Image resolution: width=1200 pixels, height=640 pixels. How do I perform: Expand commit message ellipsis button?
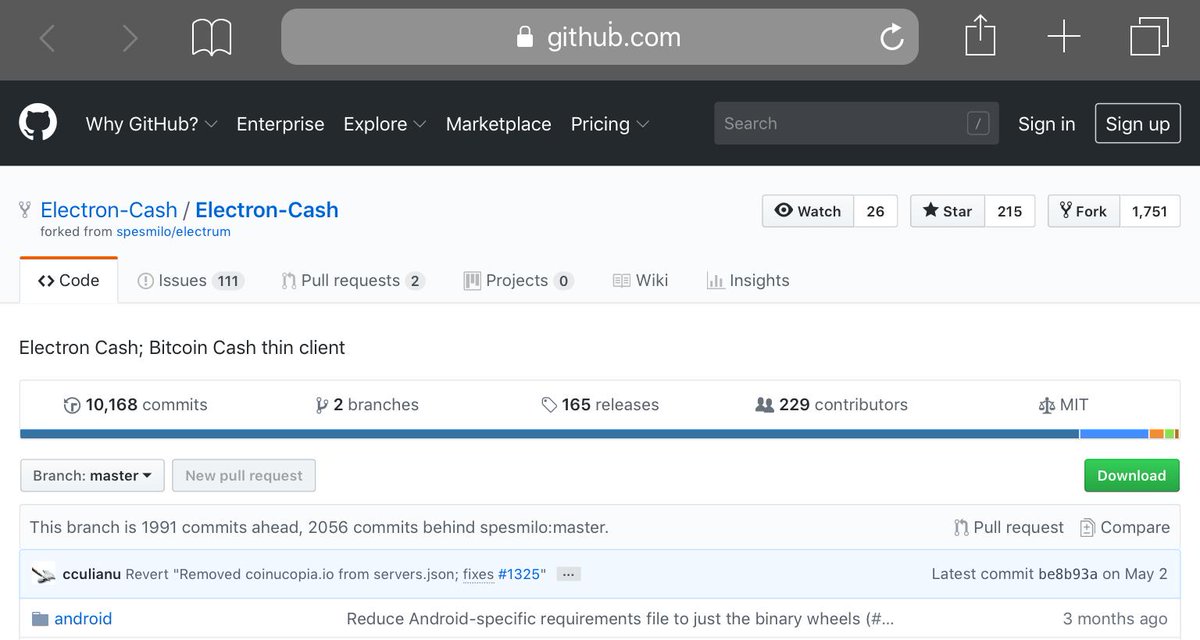tap(569, 574)
